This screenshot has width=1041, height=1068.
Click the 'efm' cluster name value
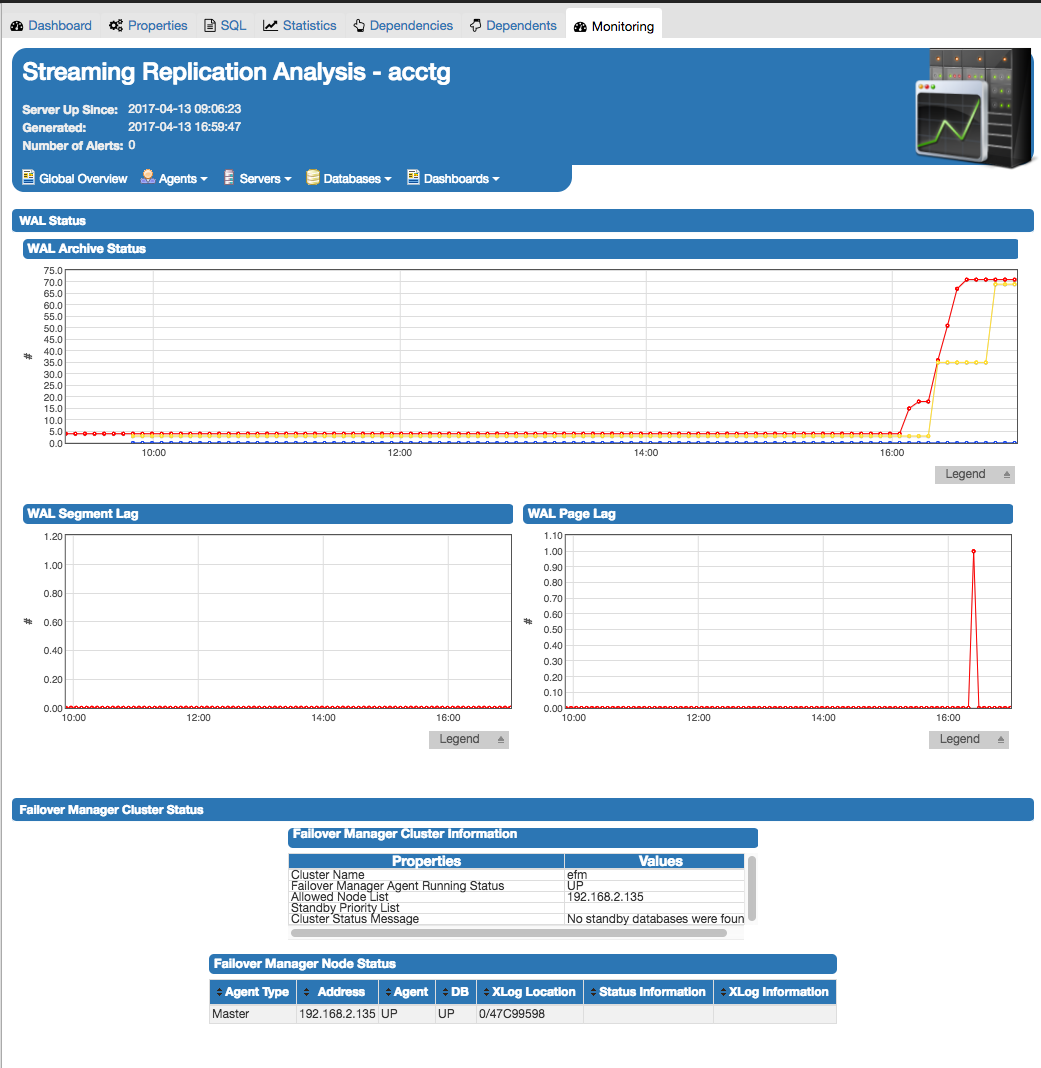click(577, 875)
